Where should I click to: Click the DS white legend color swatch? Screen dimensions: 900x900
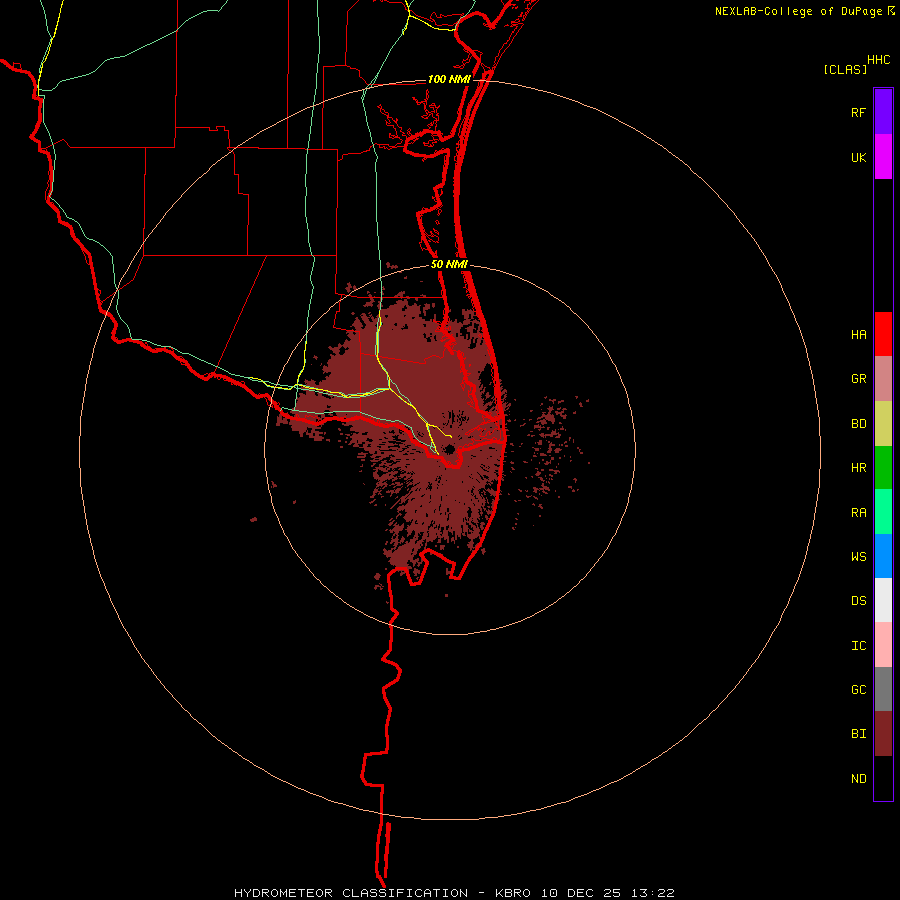[883, 600]
